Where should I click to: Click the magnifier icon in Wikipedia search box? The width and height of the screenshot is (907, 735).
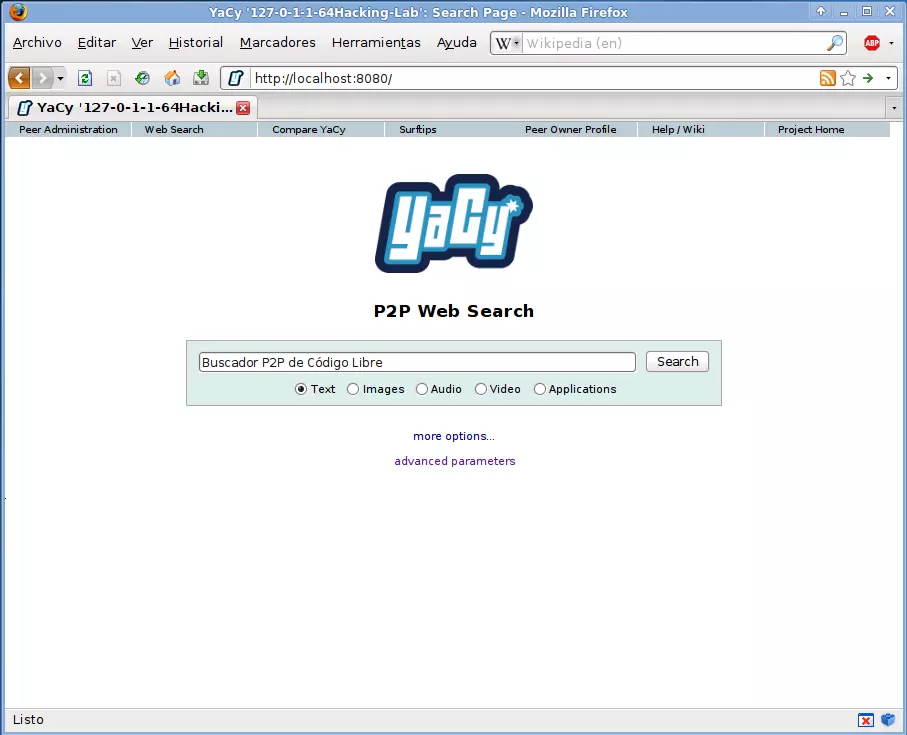coord(835,43)
